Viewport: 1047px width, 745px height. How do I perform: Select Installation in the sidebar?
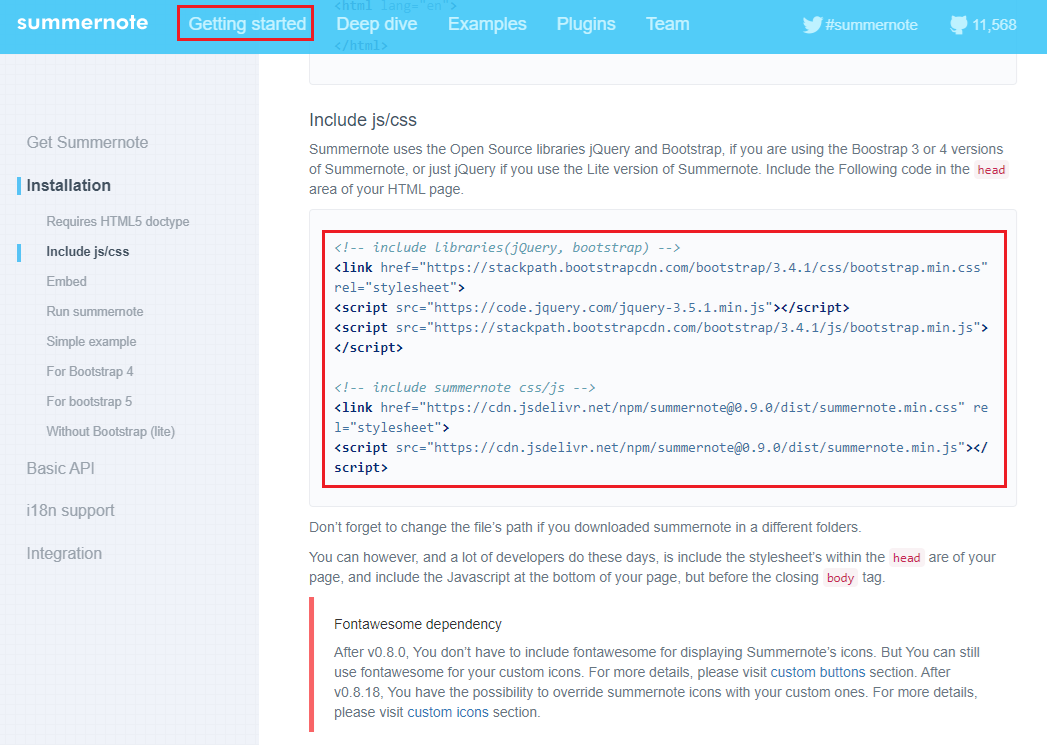(69, 186)
